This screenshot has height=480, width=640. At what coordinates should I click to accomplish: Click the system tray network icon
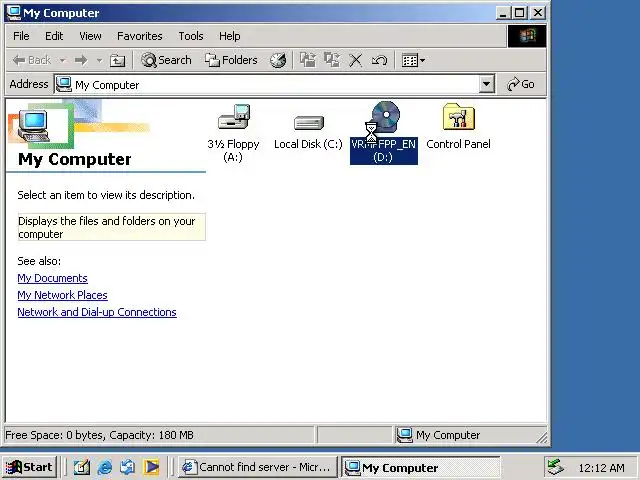(556, 467)
